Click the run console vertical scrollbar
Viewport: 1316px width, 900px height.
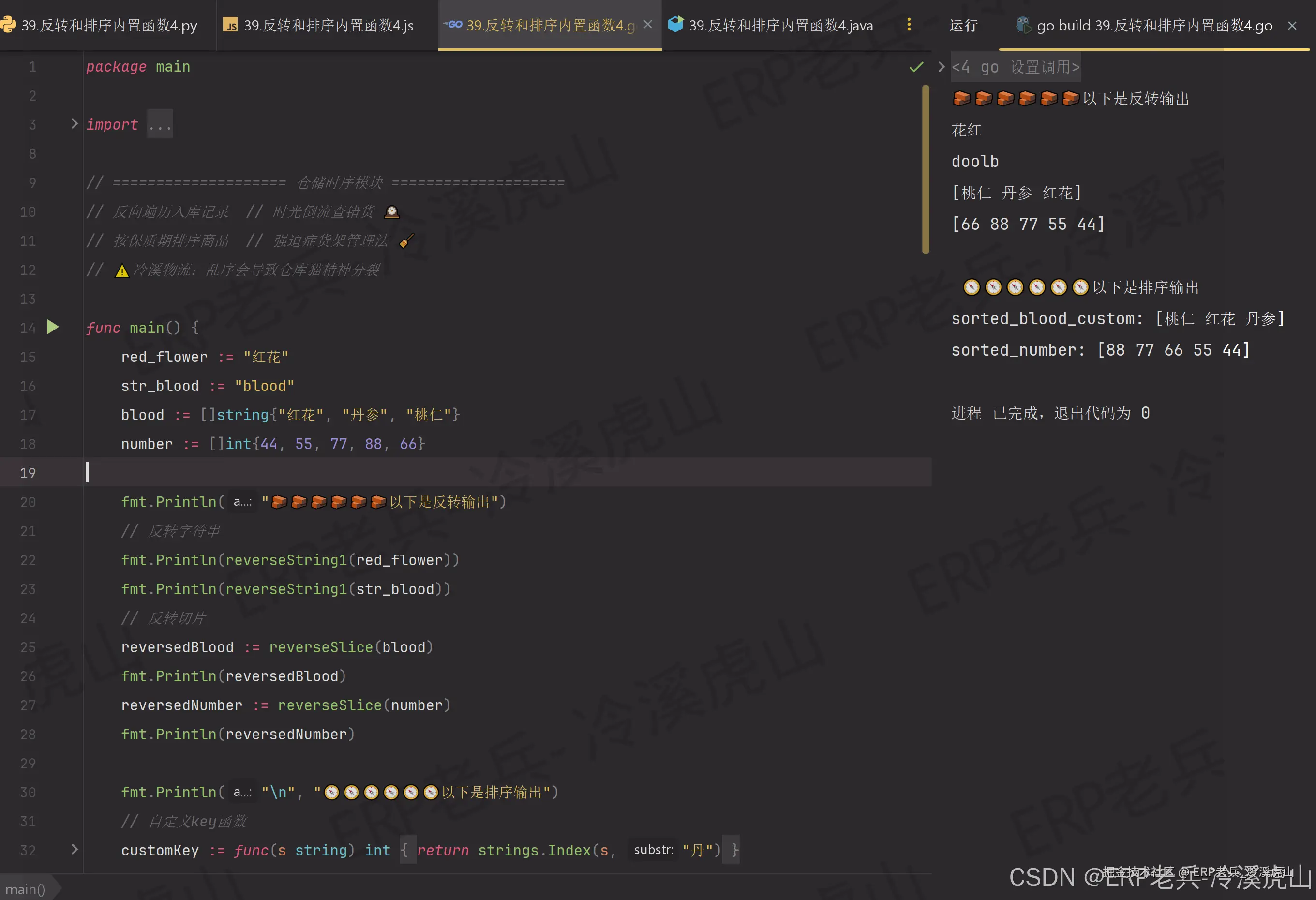tap(926, 170)
